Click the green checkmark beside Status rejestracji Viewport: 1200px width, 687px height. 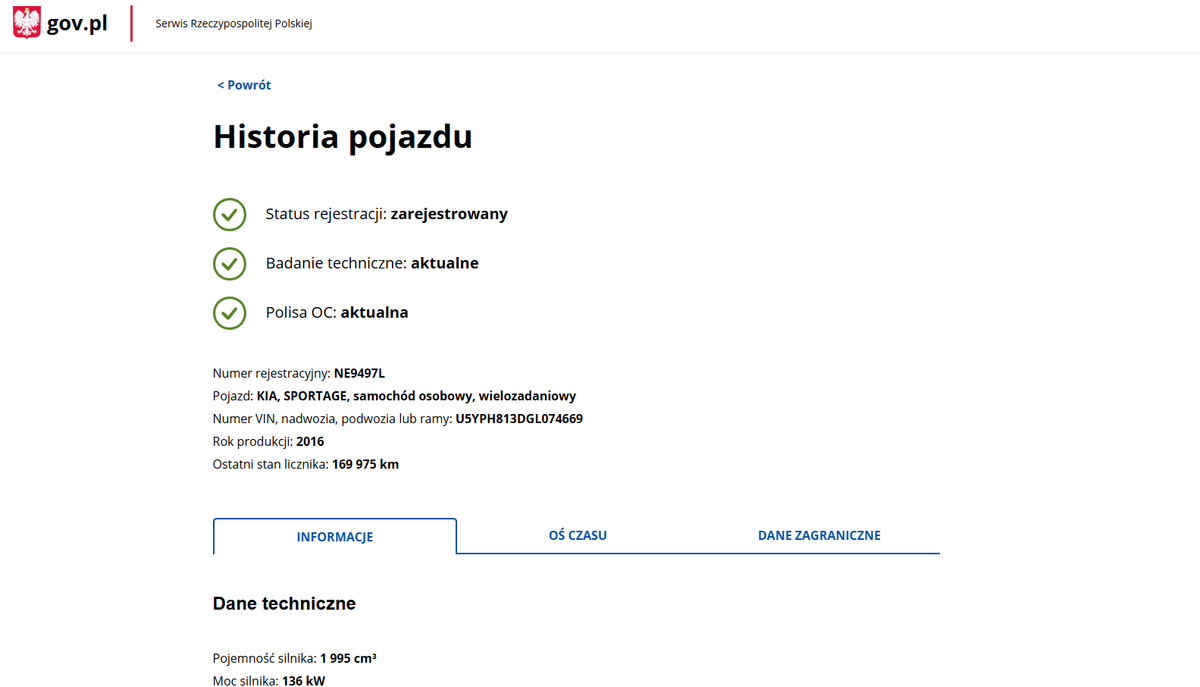[x=229, y=214]
